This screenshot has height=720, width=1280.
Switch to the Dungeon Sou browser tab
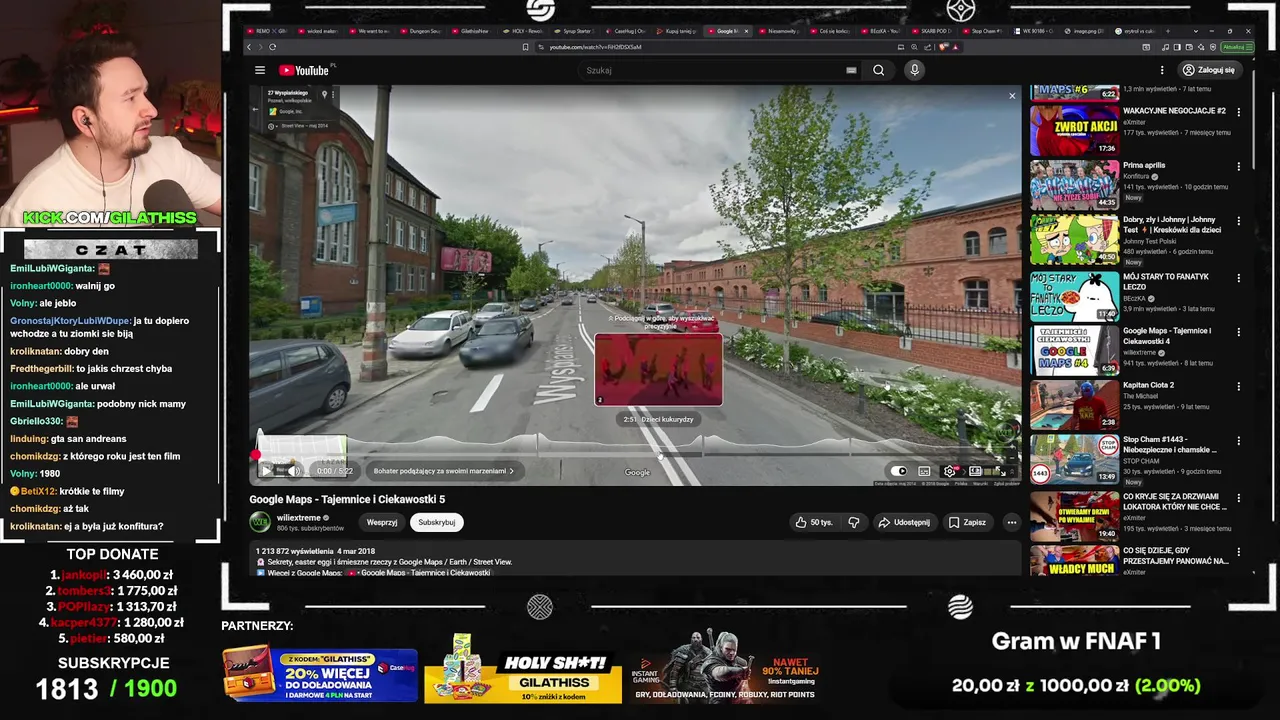tap(421, 31)
